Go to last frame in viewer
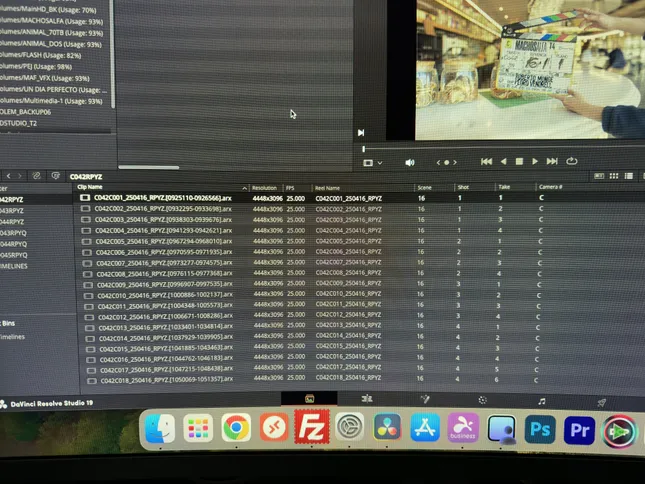 (552, 161)
